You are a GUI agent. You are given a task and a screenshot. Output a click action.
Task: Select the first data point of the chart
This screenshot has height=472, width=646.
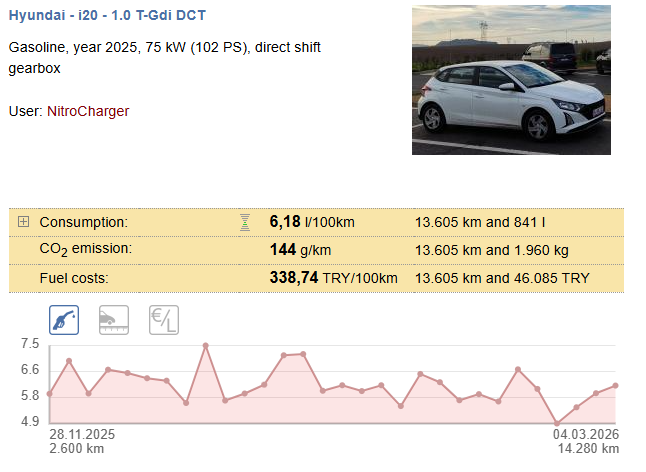point(49,394)
